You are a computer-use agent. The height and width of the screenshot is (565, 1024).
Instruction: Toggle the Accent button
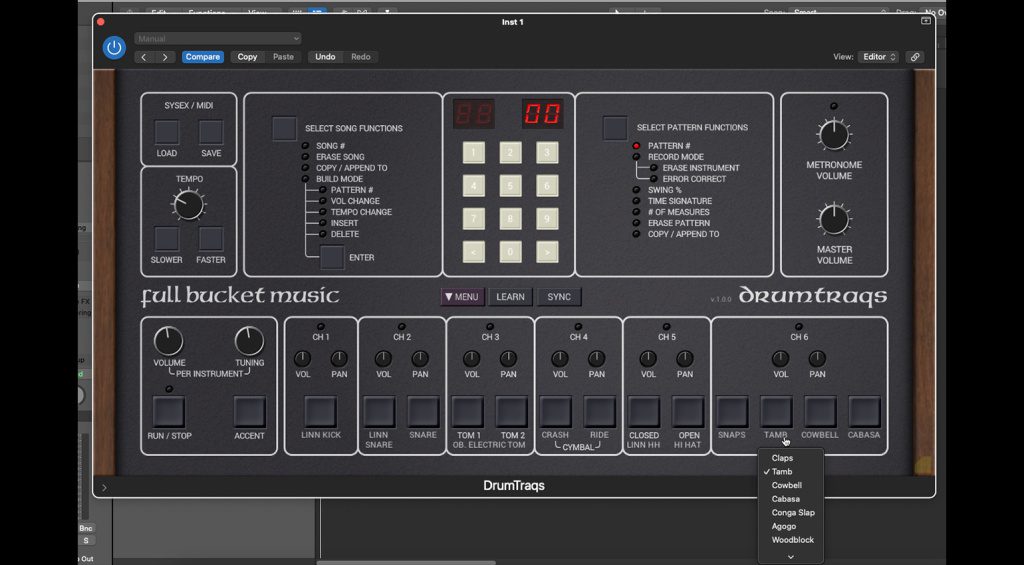pos(249,412)
